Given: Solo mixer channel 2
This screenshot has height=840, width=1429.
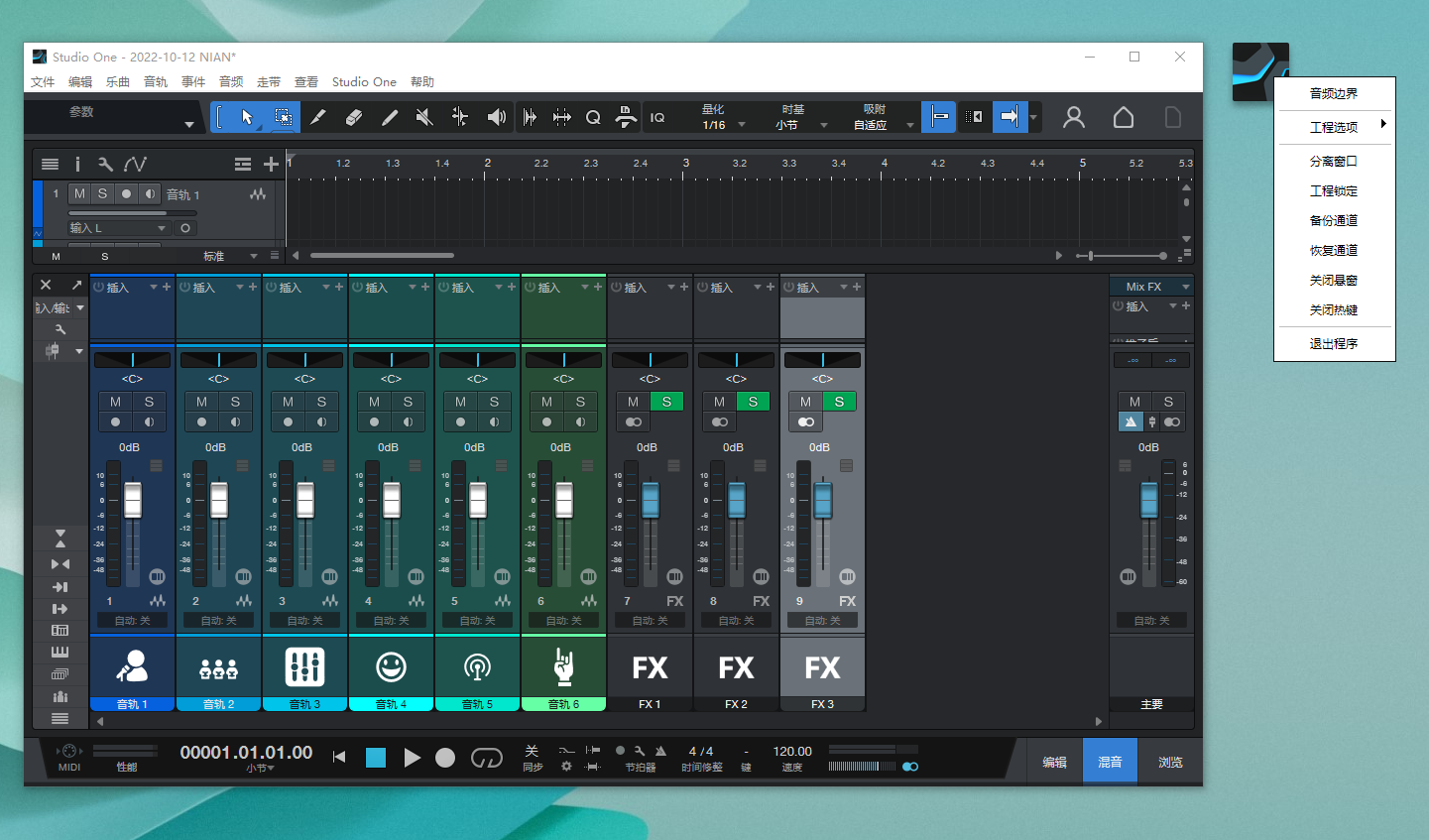Looking at the screenshot, I should (235, 402).
